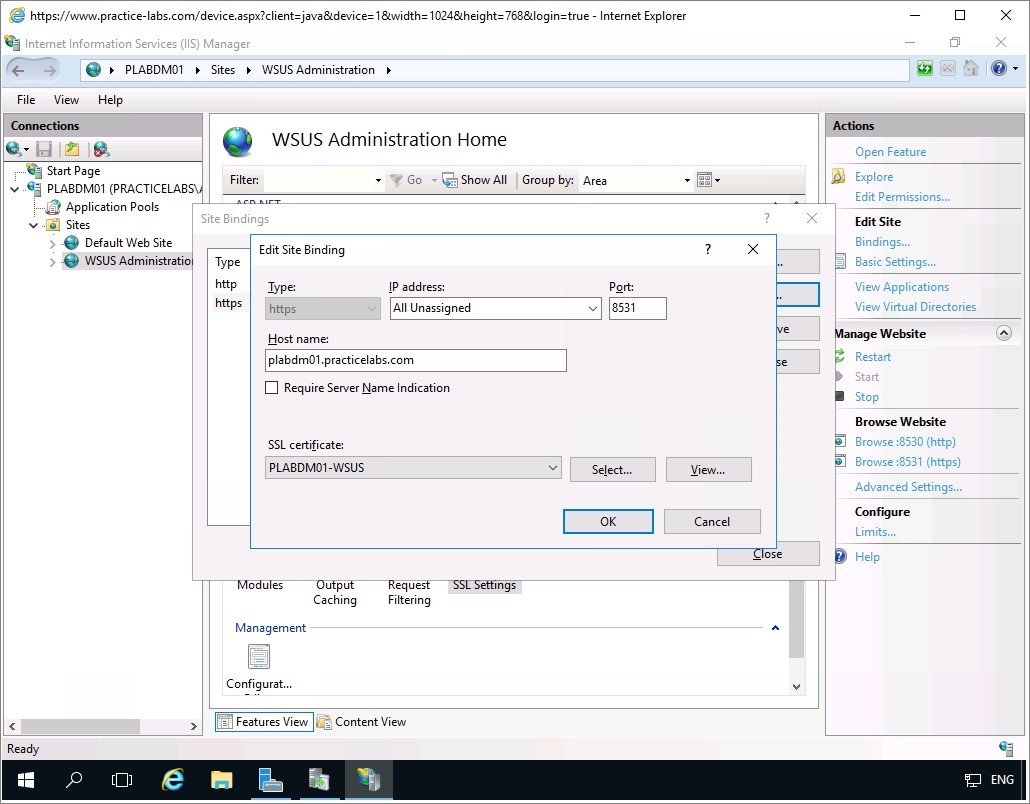This screenshot has height=804, width=1030.
Task: Click the Save icon in Connections toolbar
Action: (43, 149)
